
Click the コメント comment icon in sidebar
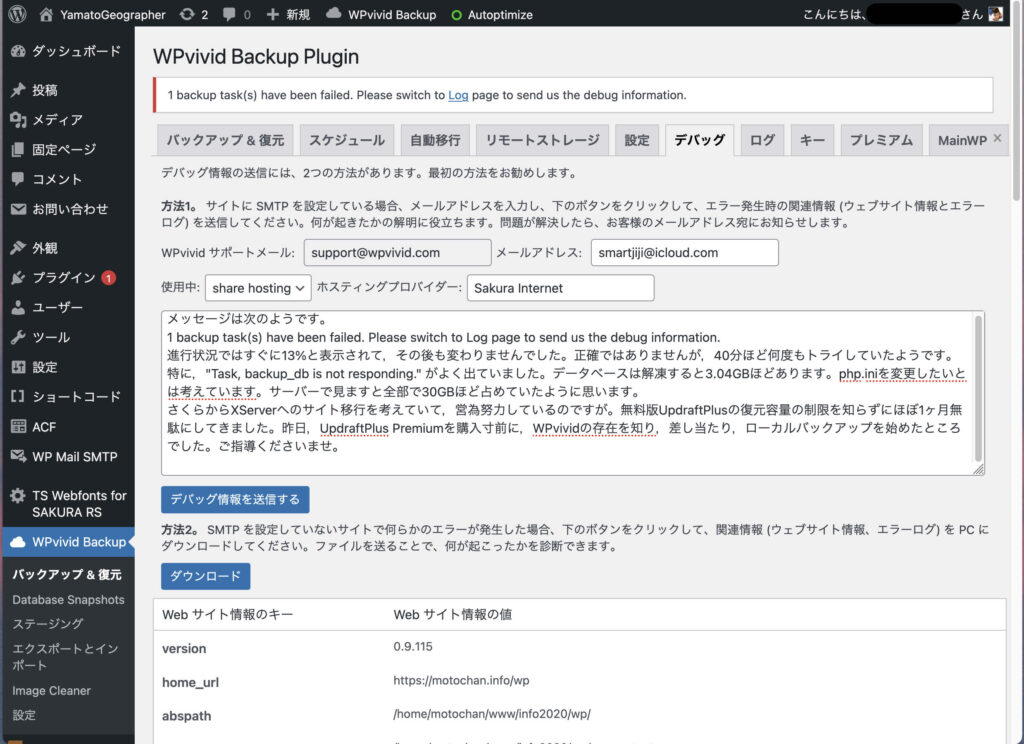click(x=18, y=179)
